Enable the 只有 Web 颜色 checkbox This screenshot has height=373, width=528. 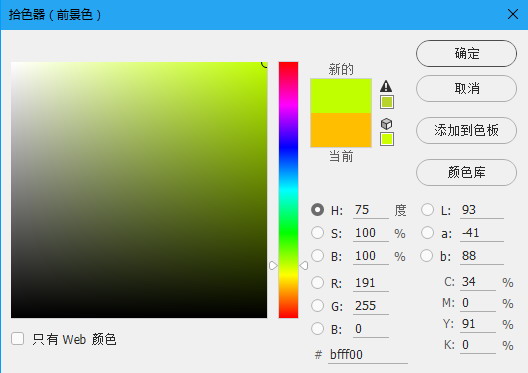click(18, 339)
